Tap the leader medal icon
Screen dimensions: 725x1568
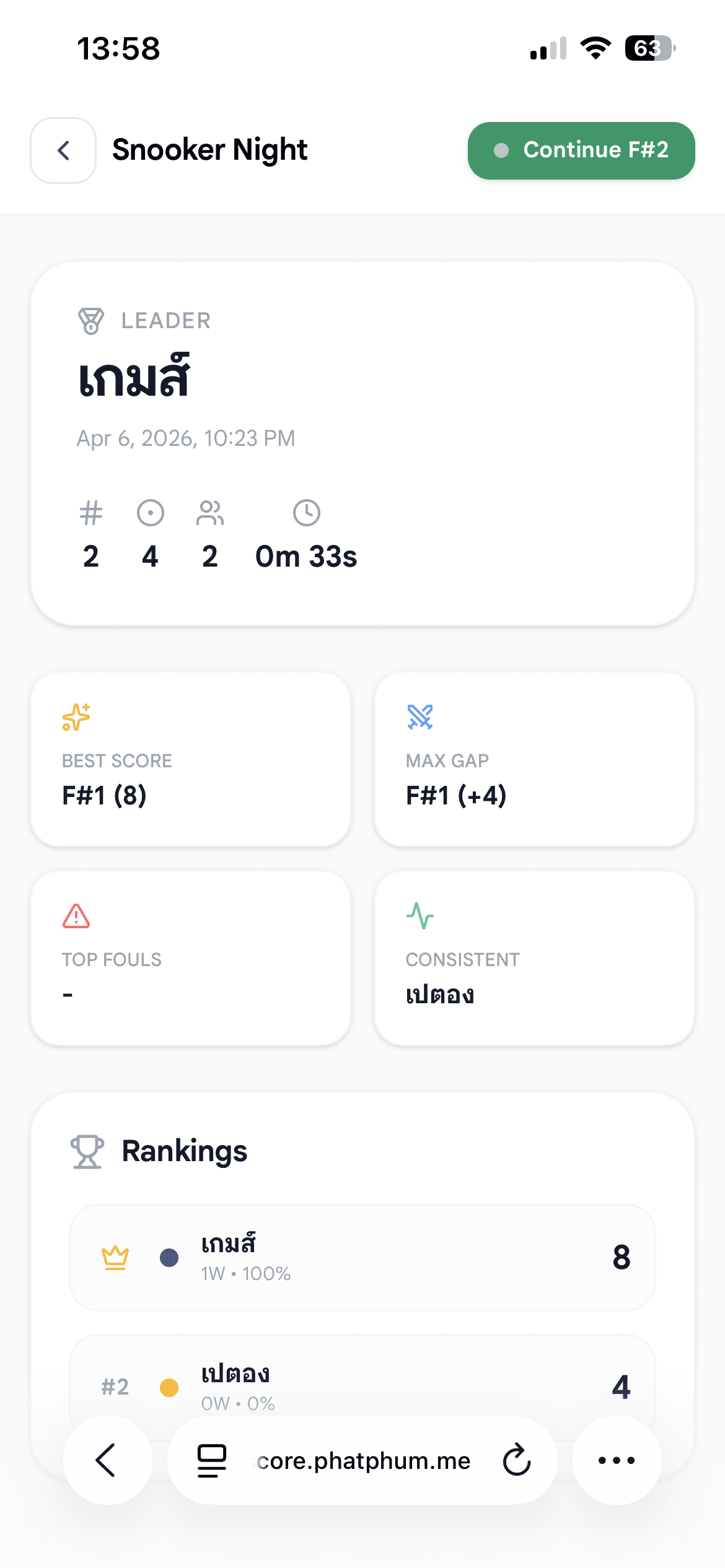pyautogui.click(x=91, y=321)
